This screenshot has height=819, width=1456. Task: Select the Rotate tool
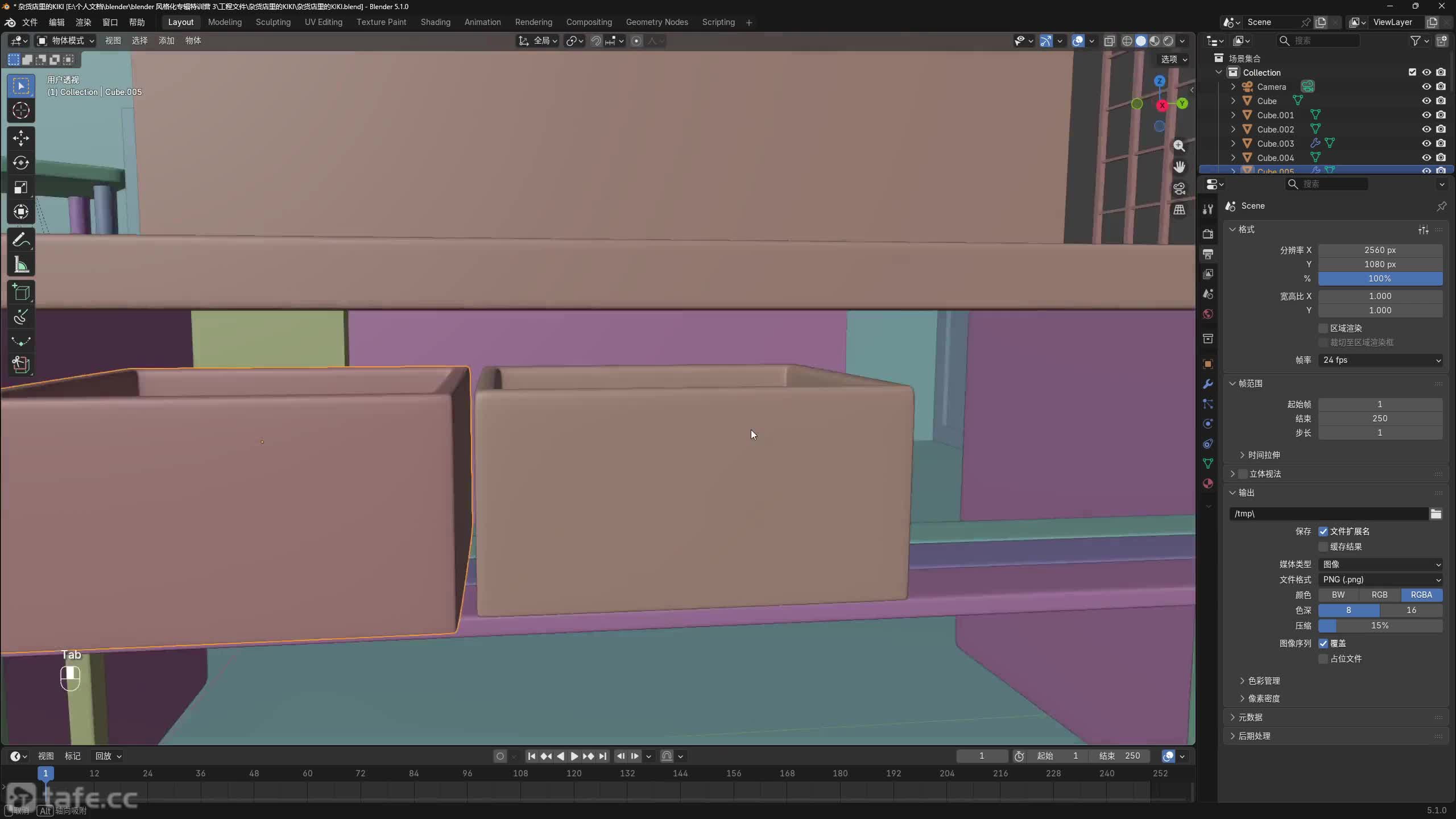[21, 163]
